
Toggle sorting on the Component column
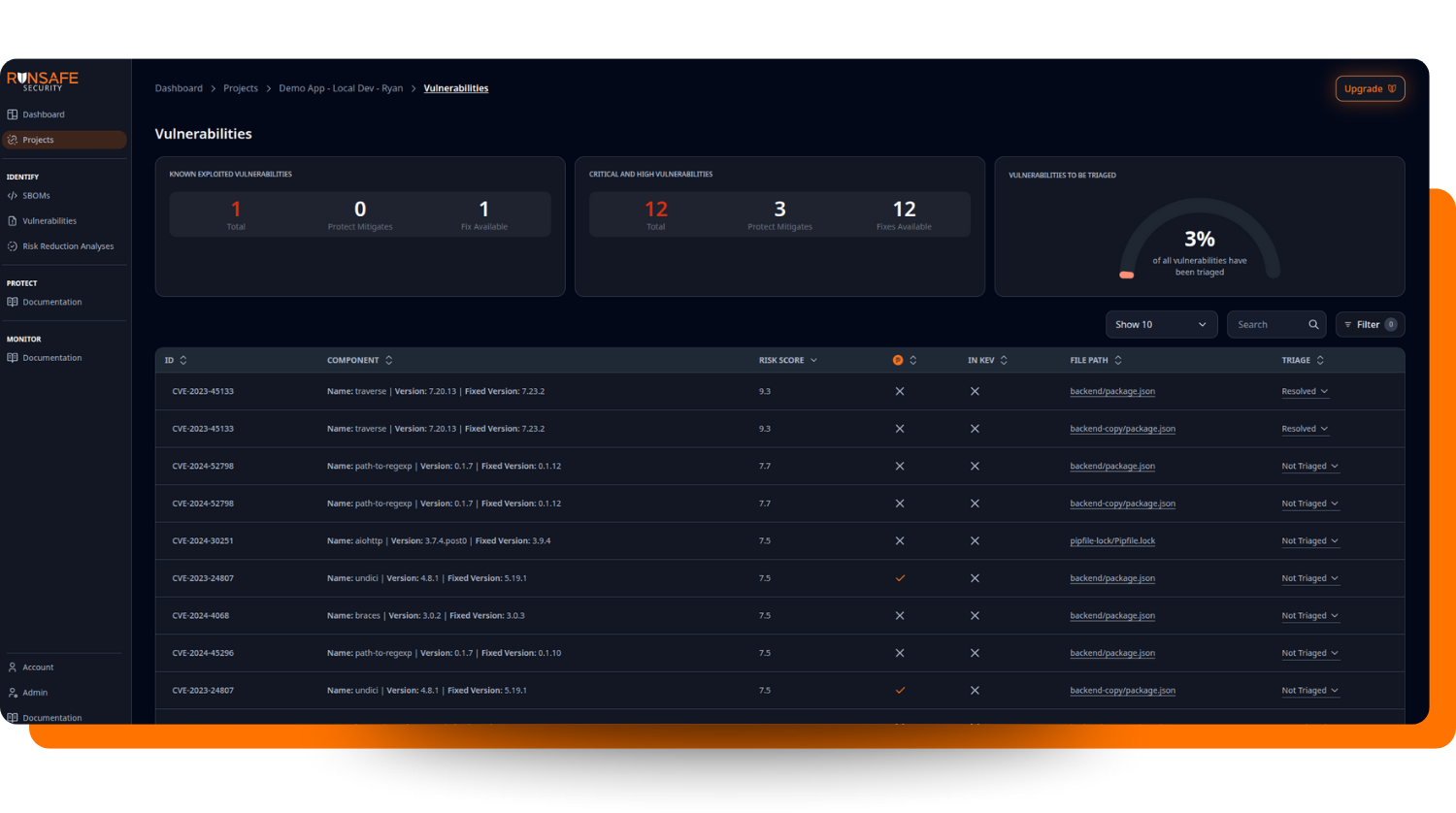click(x=387, y=360)
